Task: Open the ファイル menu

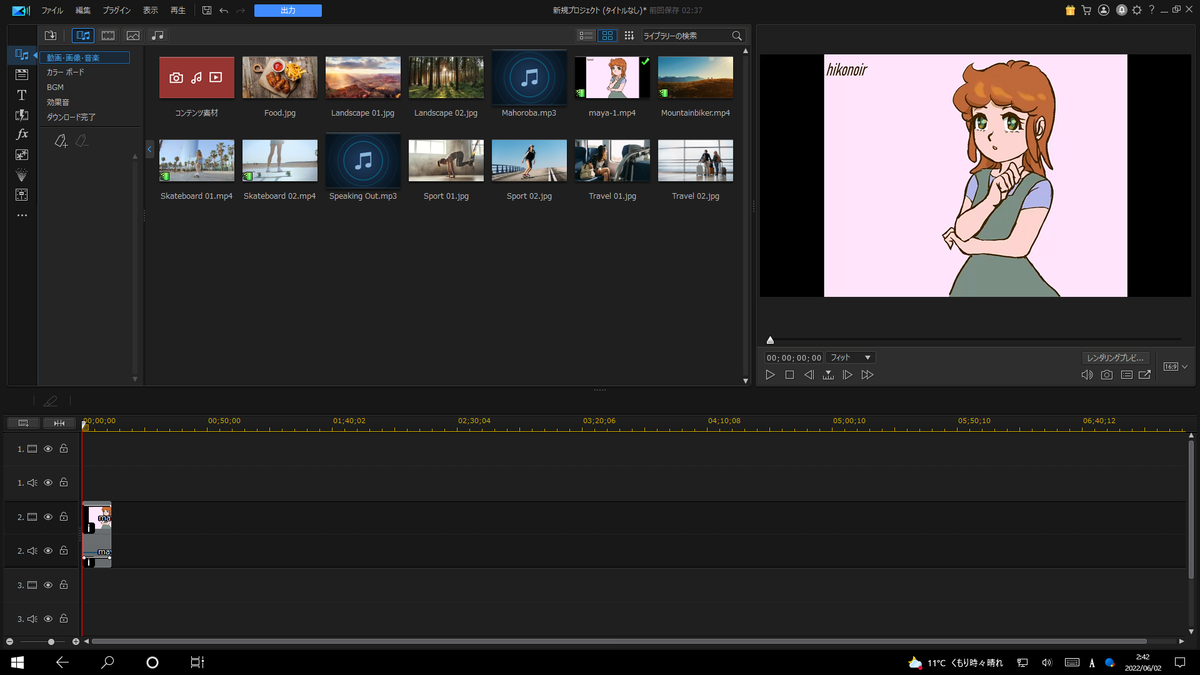Action: (x=52, y=10)
